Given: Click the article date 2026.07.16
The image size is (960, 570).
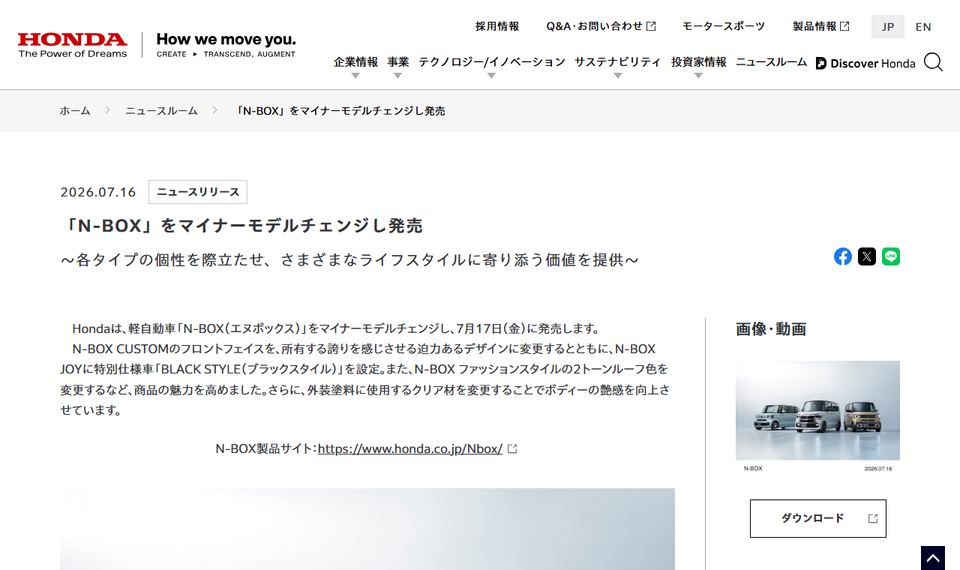Looking at the screenshot, I should pos(98,192).
